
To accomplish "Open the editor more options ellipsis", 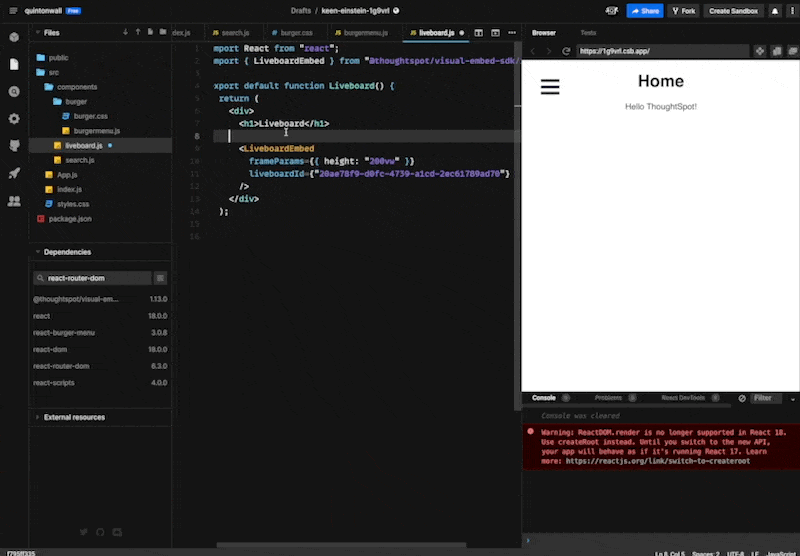I will (512, 33).
